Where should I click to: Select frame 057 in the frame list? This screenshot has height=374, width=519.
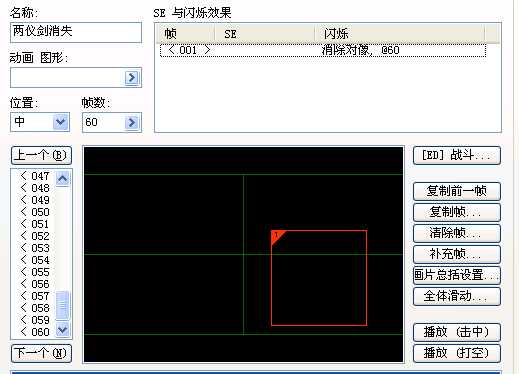click(x=35, y=296)
